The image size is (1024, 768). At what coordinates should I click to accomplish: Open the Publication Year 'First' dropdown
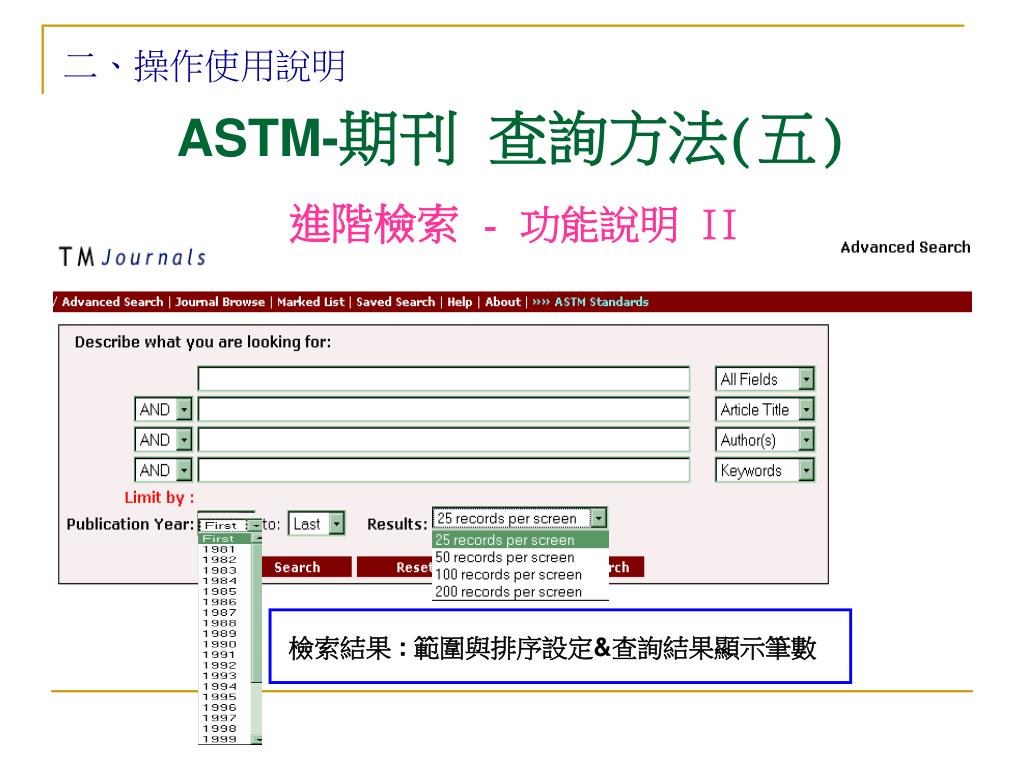(229, 524)
